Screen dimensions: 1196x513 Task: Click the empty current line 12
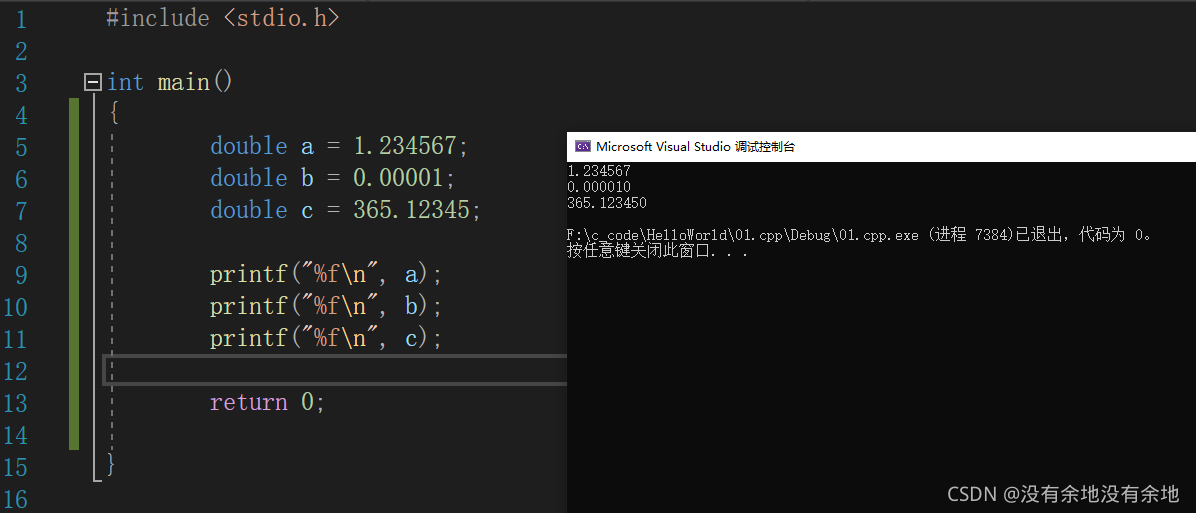click(x=335, y=370)
